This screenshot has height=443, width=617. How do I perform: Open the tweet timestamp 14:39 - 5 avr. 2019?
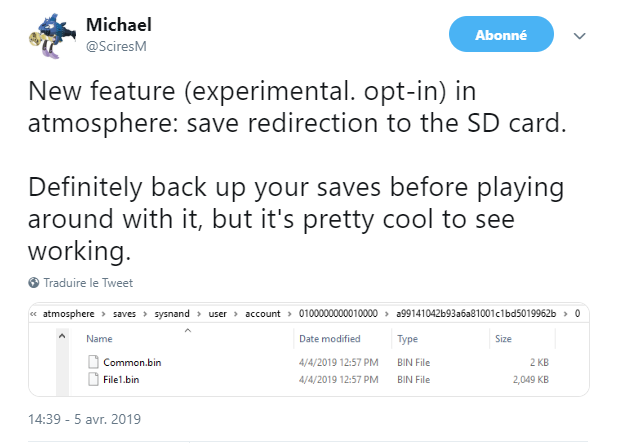84,419
